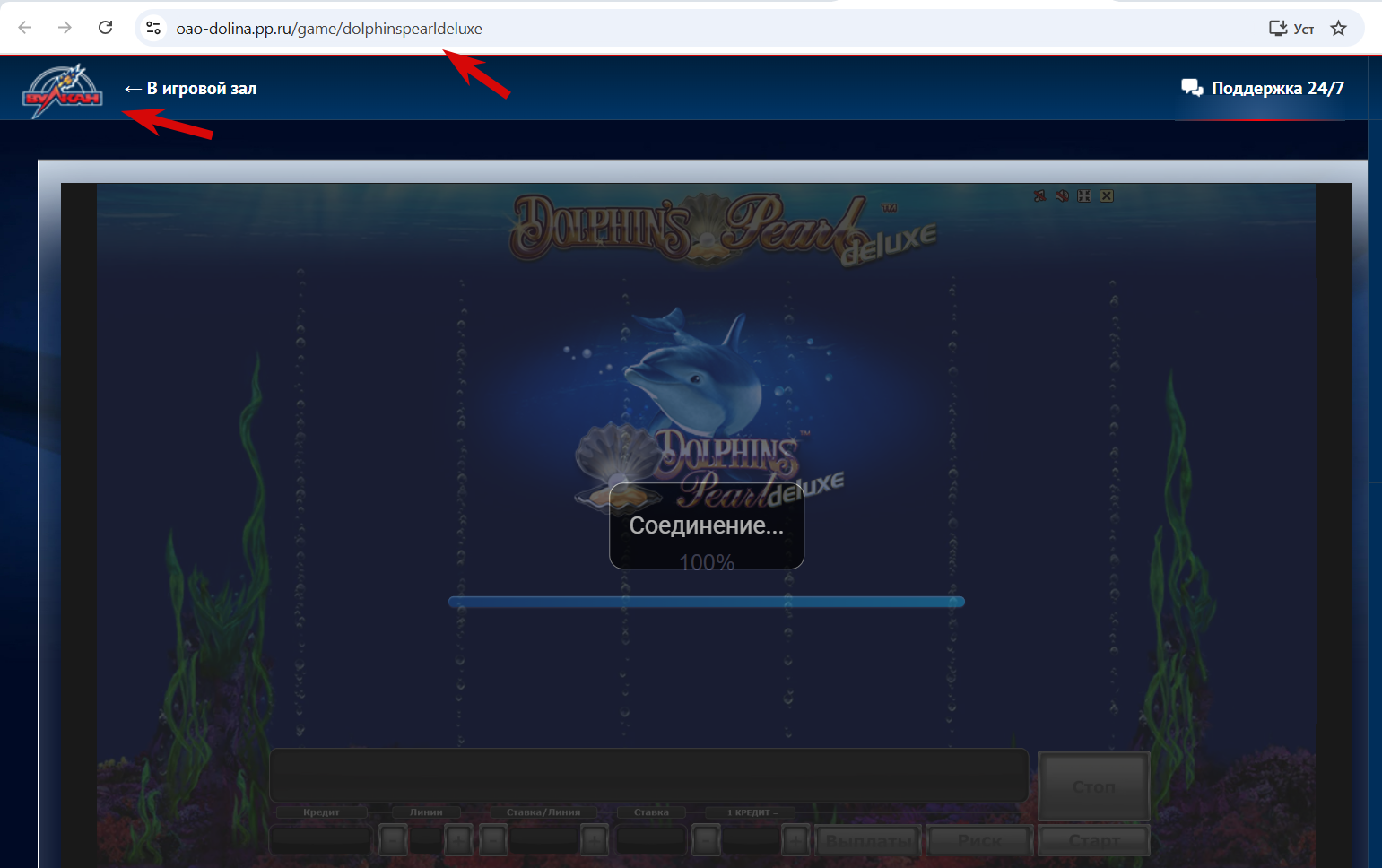Viewport: 1382px width, 868px height.
Task: Click the Dolphin's Pearl deluxe title logo
Action: (x=725, y=230)
